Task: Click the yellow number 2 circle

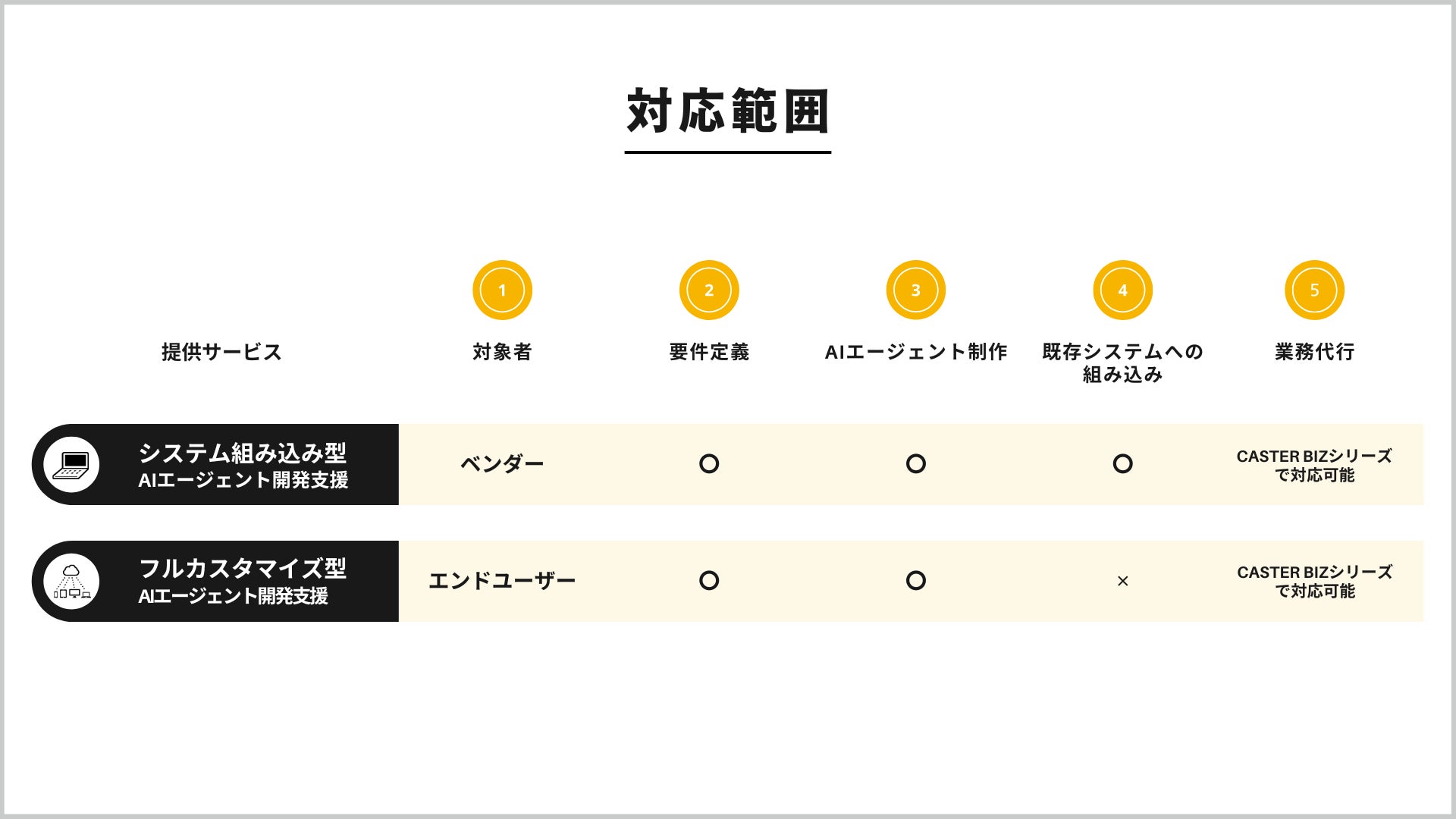Action: (709, 290)
